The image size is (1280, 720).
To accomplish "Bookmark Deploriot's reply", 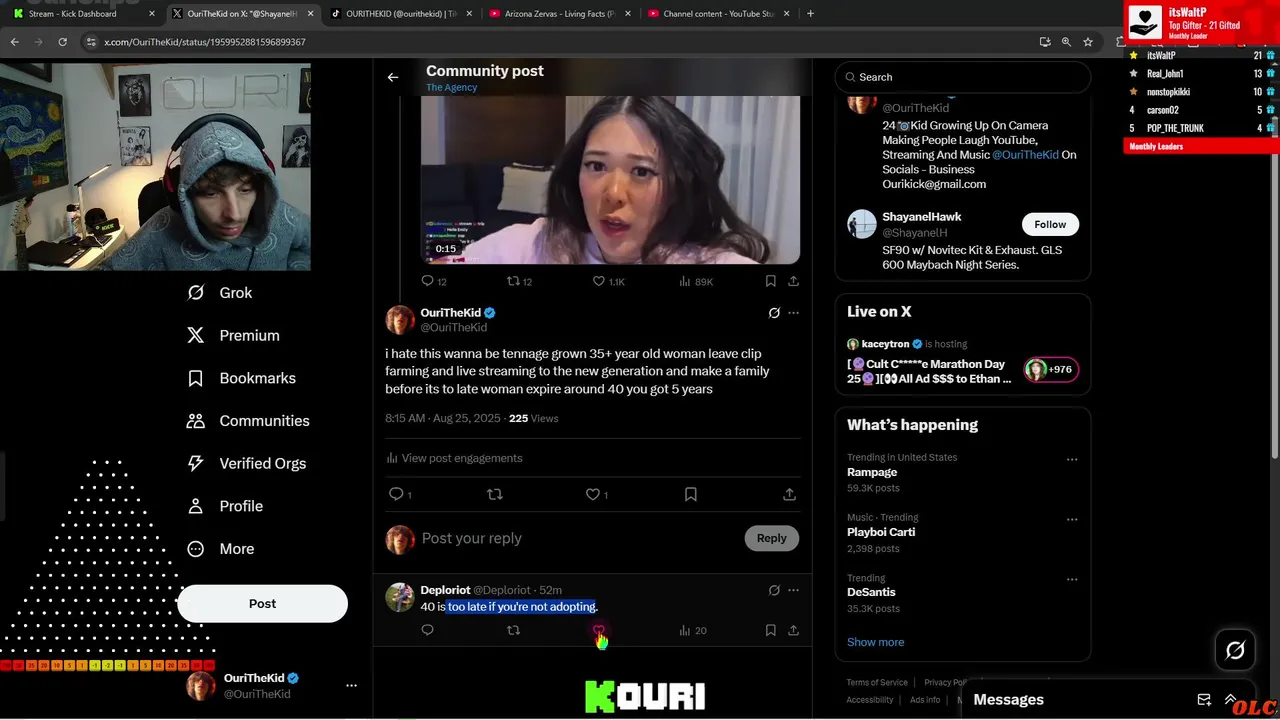I will (770, 630).
